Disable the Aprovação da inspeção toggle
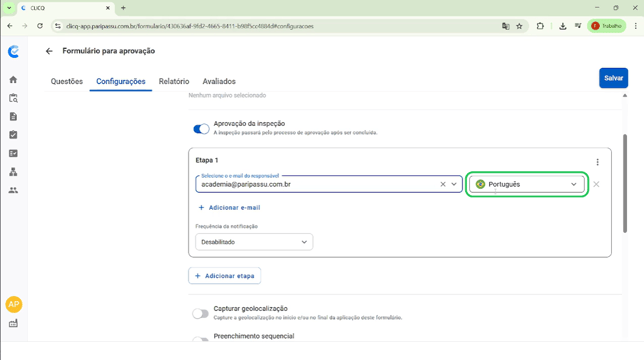The height and width of the screenshot is (360, 644). 201,129
